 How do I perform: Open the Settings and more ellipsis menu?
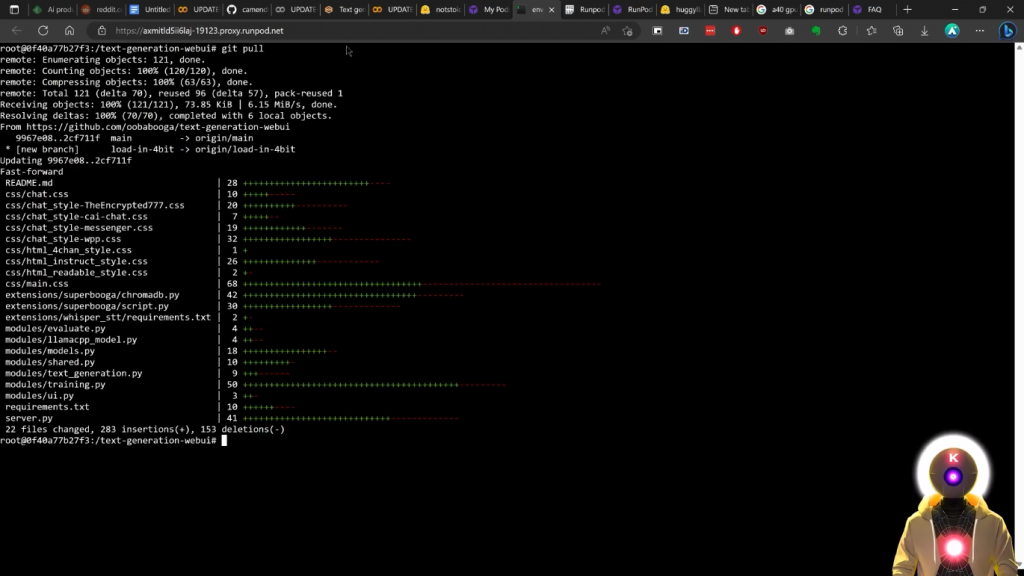[x=979, y=31]
